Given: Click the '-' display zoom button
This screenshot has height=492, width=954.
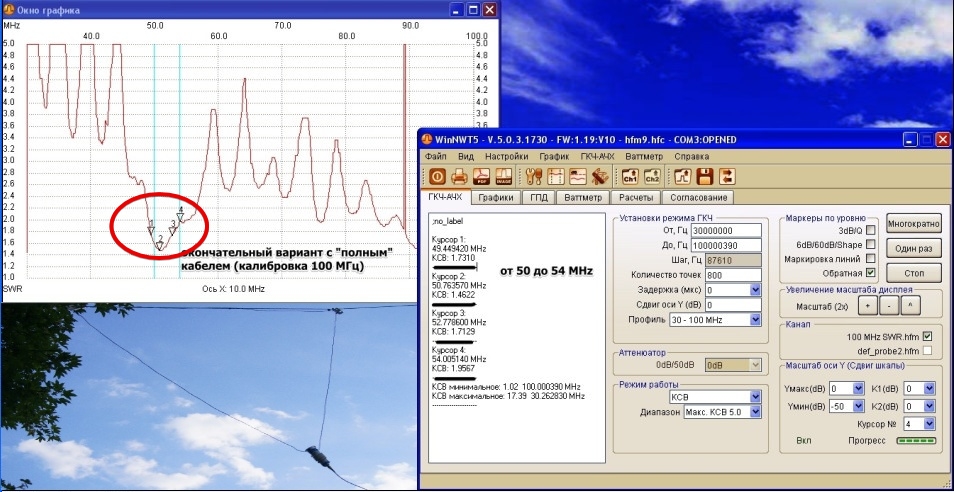Looking at the screenshot, I should click(888, 305).
